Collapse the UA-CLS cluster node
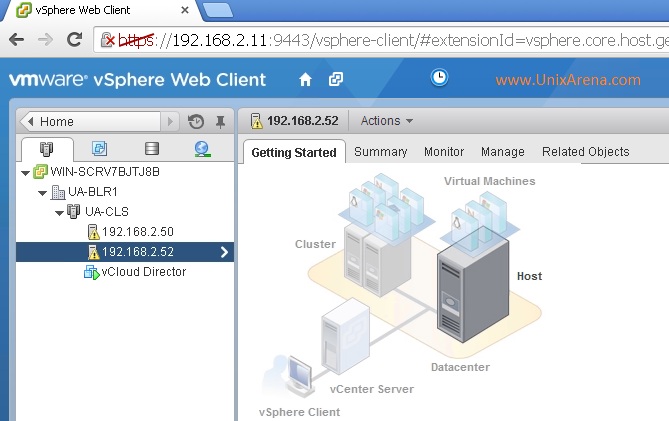Viewport: 669px width, 421px height. [59, 213]
